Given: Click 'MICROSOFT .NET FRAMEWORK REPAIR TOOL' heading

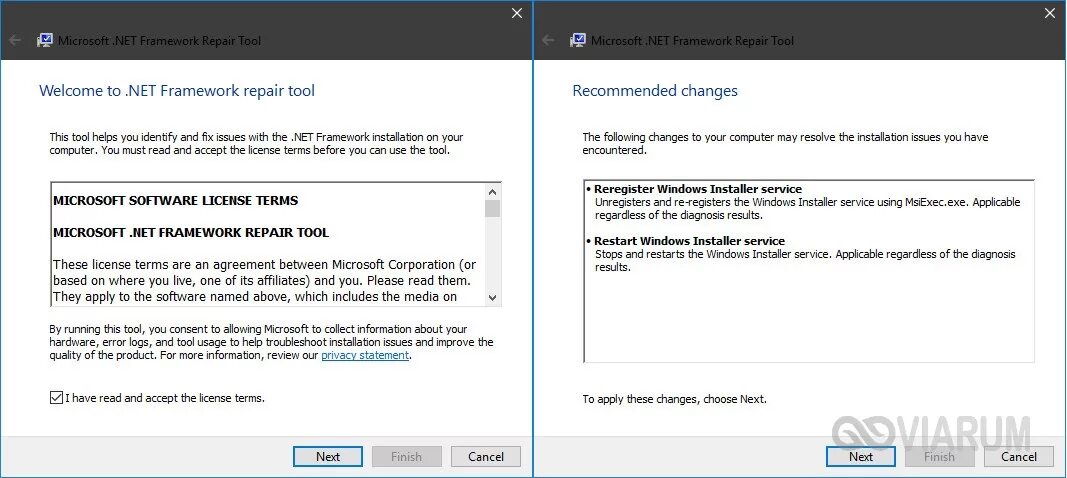Looking at the screenshot, I should click(191, 233).
